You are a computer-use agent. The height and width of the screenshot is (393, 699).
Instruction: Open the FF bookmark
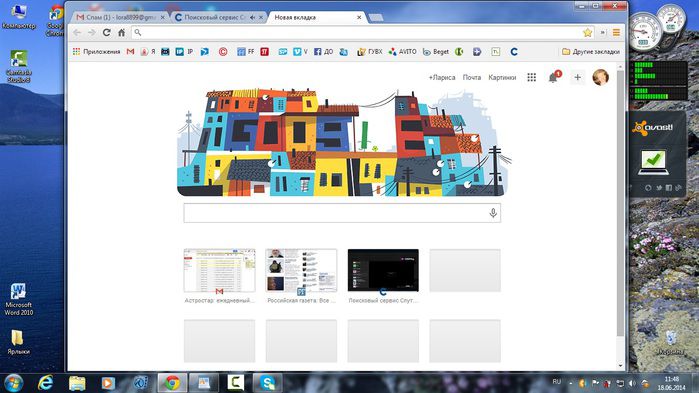(246, 52)
